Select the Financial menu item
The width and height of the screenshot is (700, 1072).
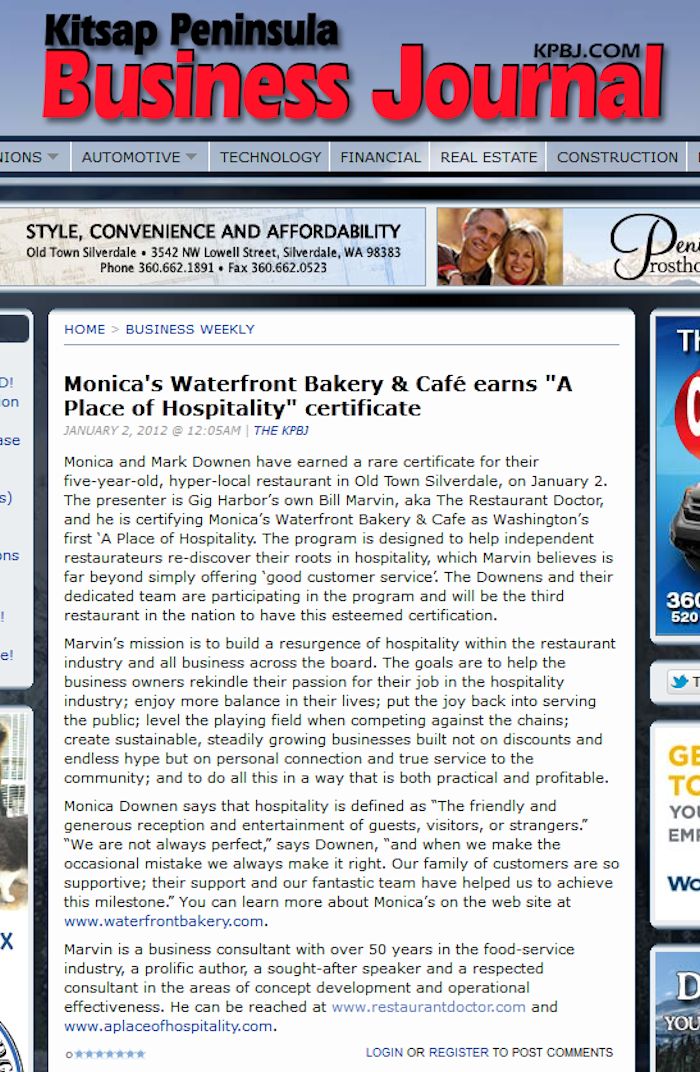[x=380, y=157]
